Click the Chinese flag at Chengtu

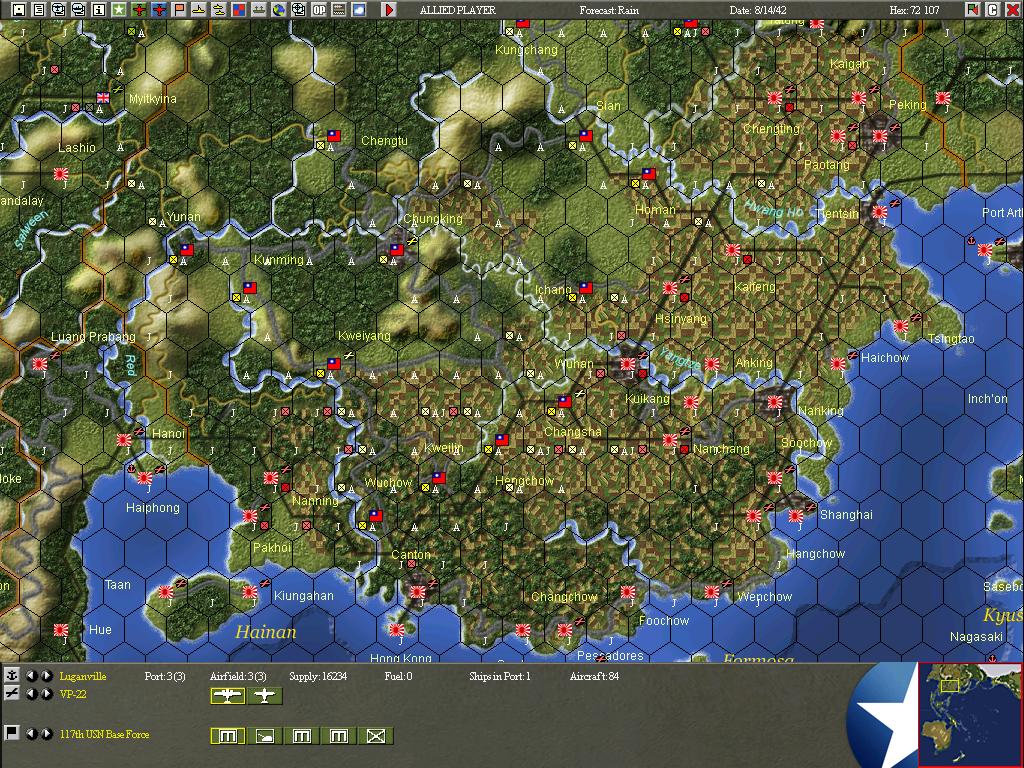334,136
